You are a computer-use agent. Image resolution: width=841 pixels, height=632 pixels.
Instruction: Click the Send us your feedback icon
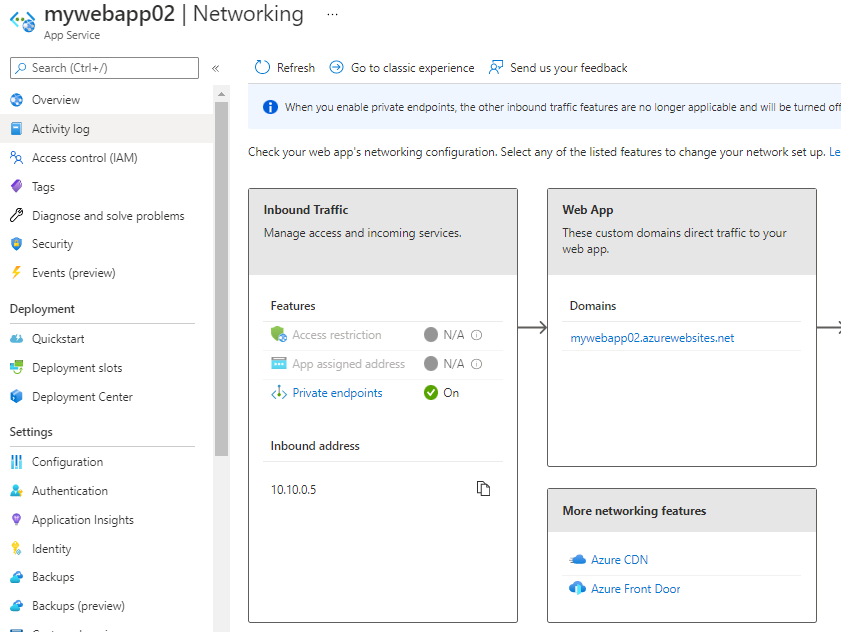pyautogui.click(x=497, y=68)
